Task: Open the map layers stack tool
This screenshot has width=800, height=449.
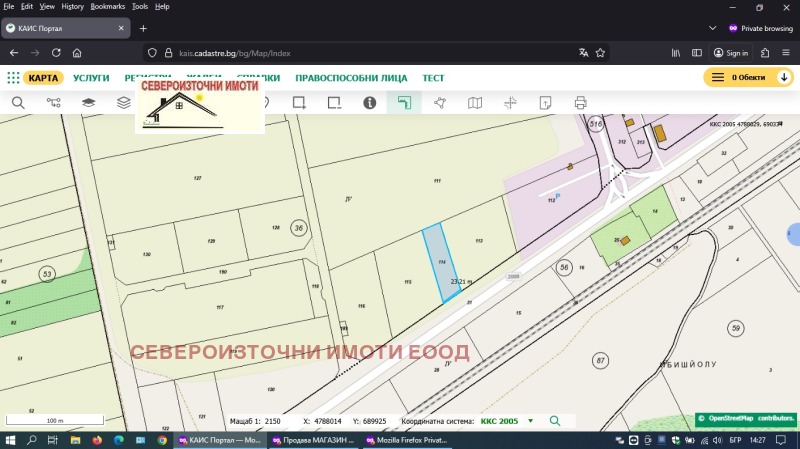Action: 88,102
